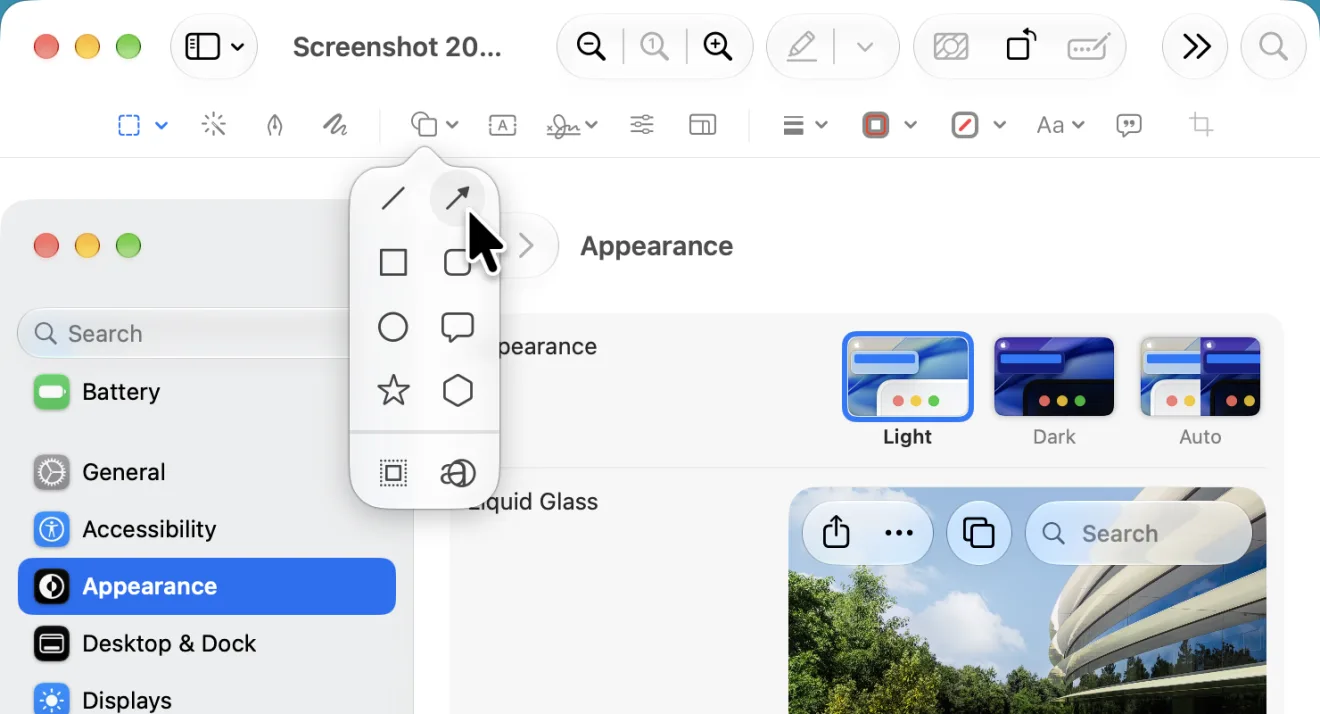
Task: Reset zoom to actual size
Action: [x=655, y=46]
